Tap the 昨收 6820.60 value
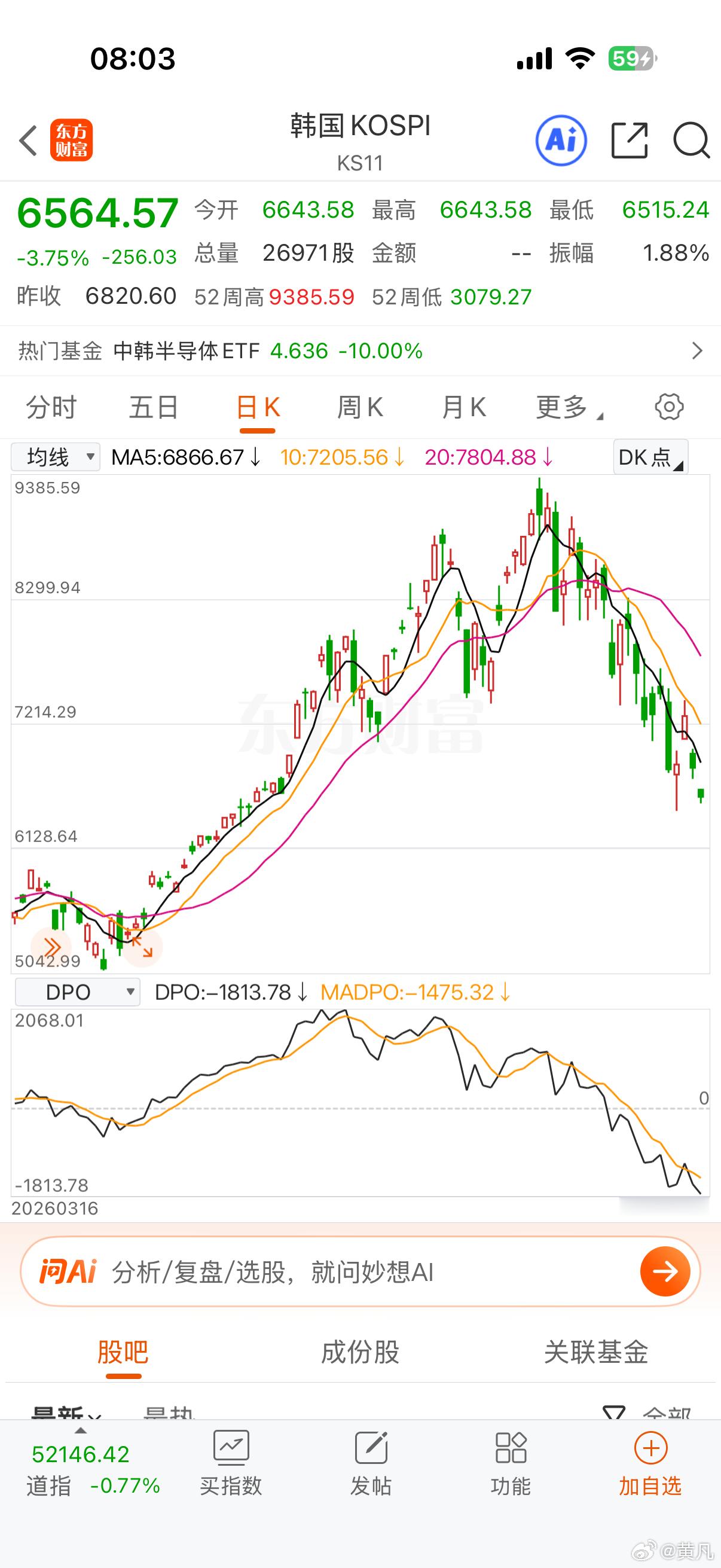 pos(131,296)
